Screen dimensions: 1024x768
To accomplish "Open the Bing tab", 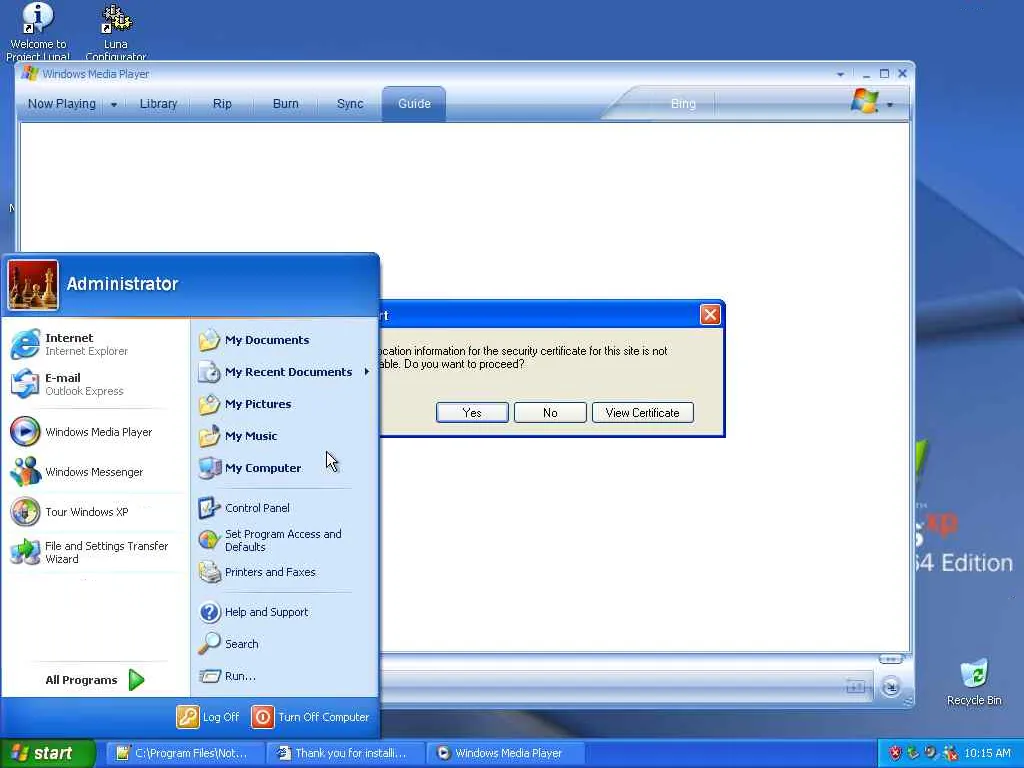I will click(683, 104).
